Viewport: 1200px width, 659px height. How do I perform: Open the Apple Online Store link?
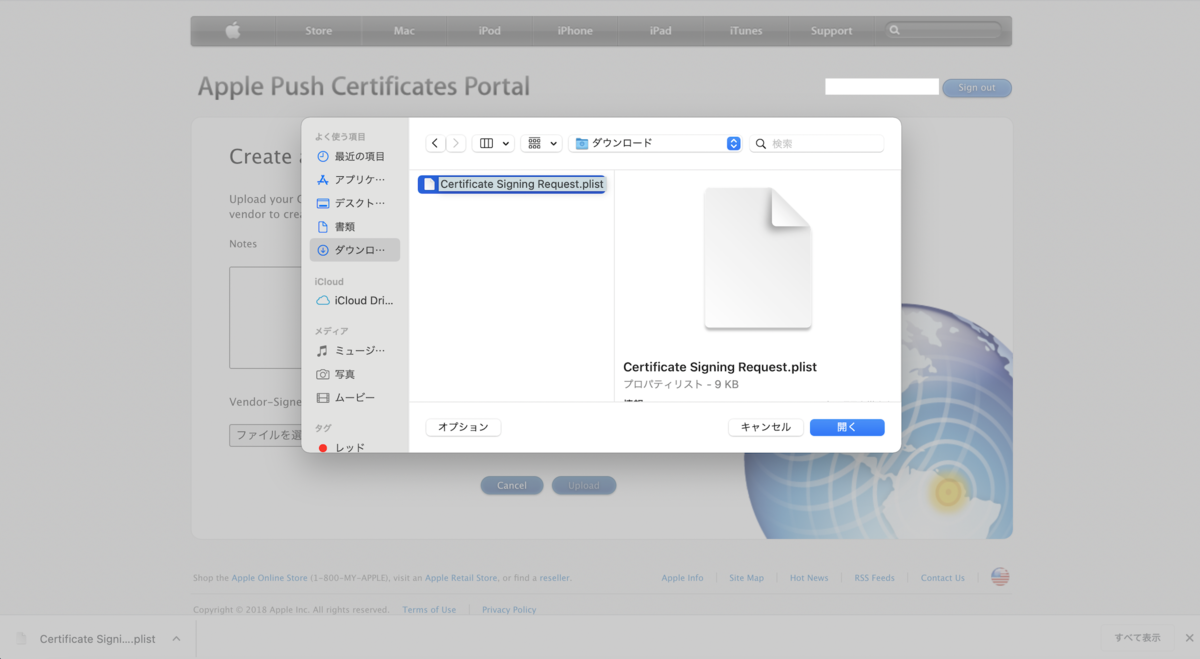pos(270,578)
